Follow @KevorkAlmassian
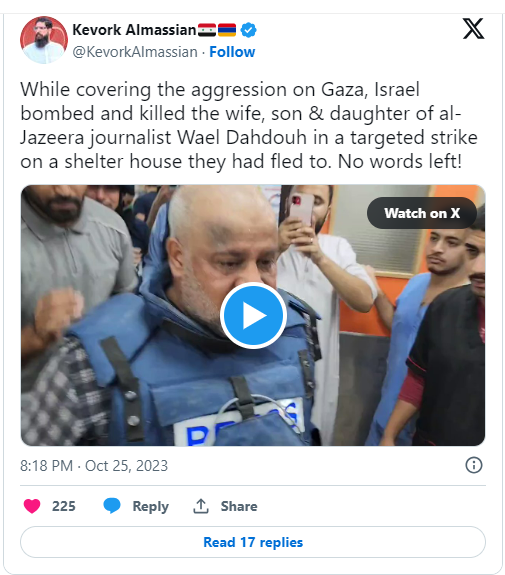The image size is (505, 575). (x=232, y=52)
